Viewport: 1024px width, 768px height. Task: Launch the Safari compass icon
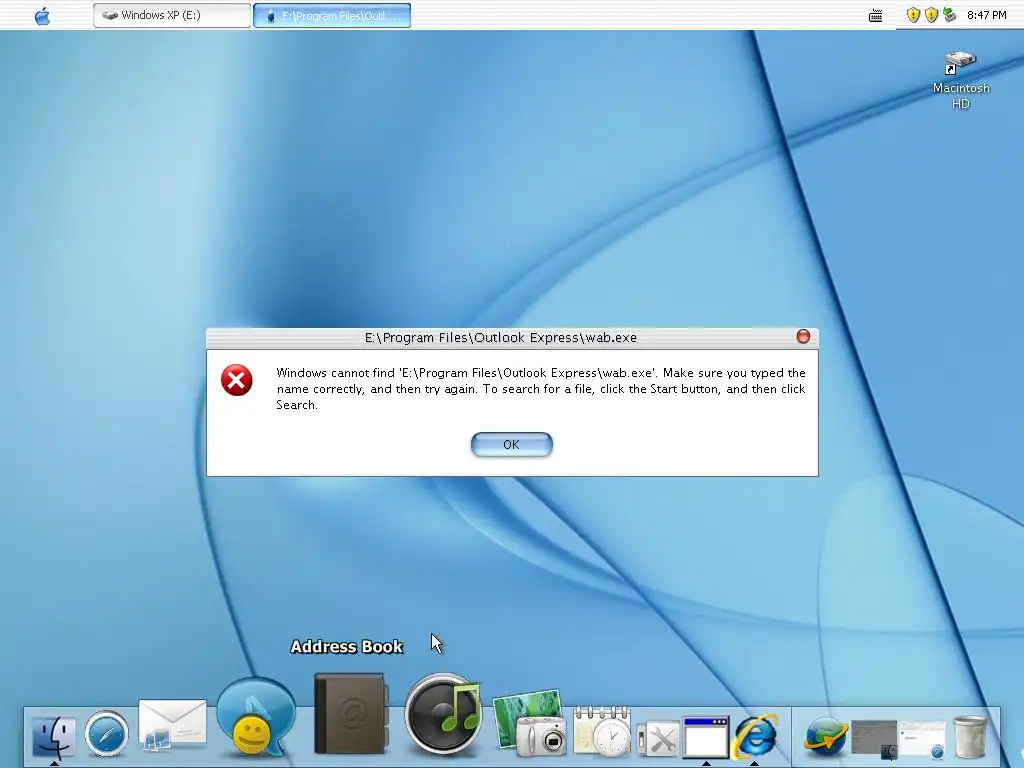(106, 733)
